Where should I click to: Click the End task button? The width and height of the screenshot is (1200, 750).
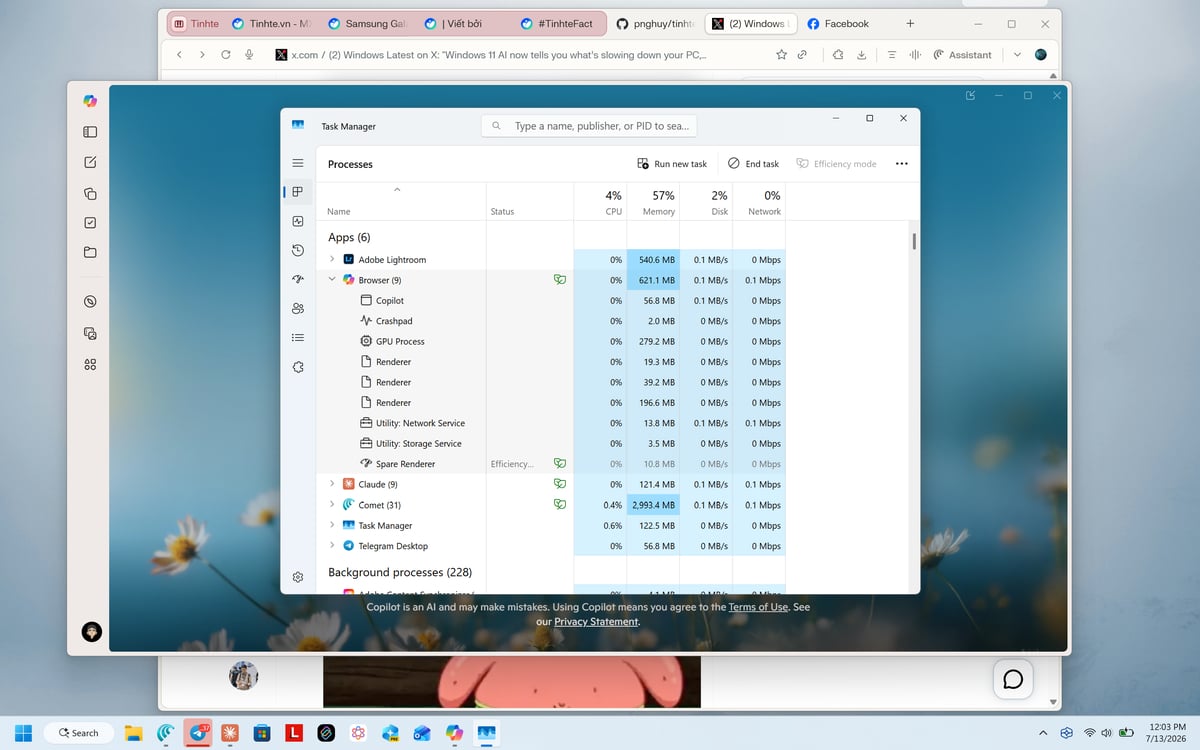(753, 164)
